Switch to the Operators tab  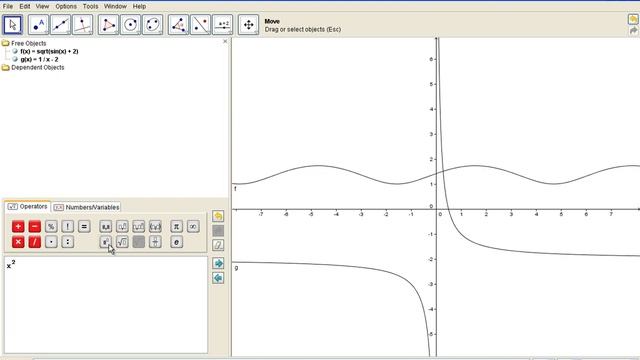click(28, 207)
